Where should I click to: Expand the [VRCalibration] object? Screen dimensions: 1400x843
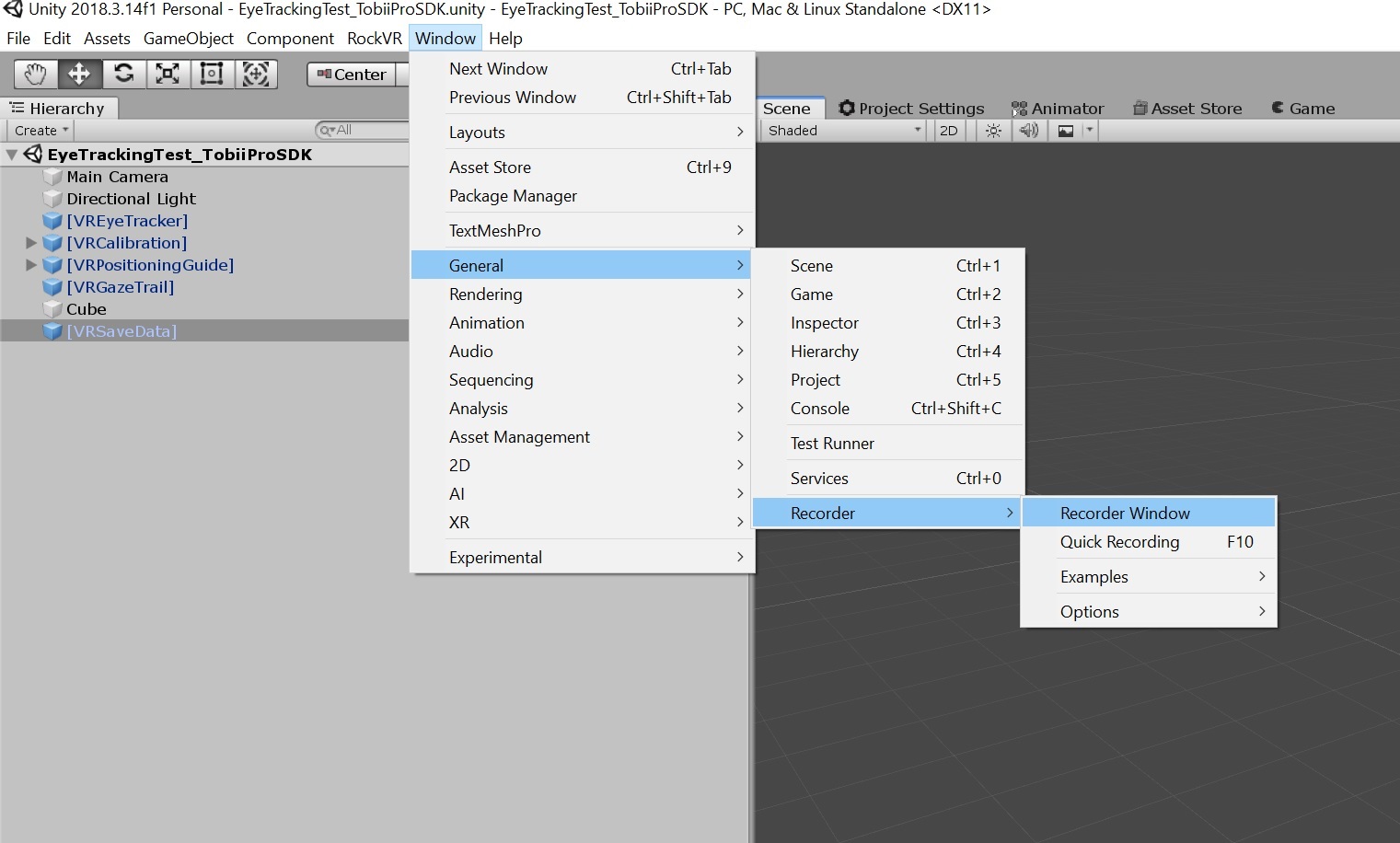coord(31,243)
